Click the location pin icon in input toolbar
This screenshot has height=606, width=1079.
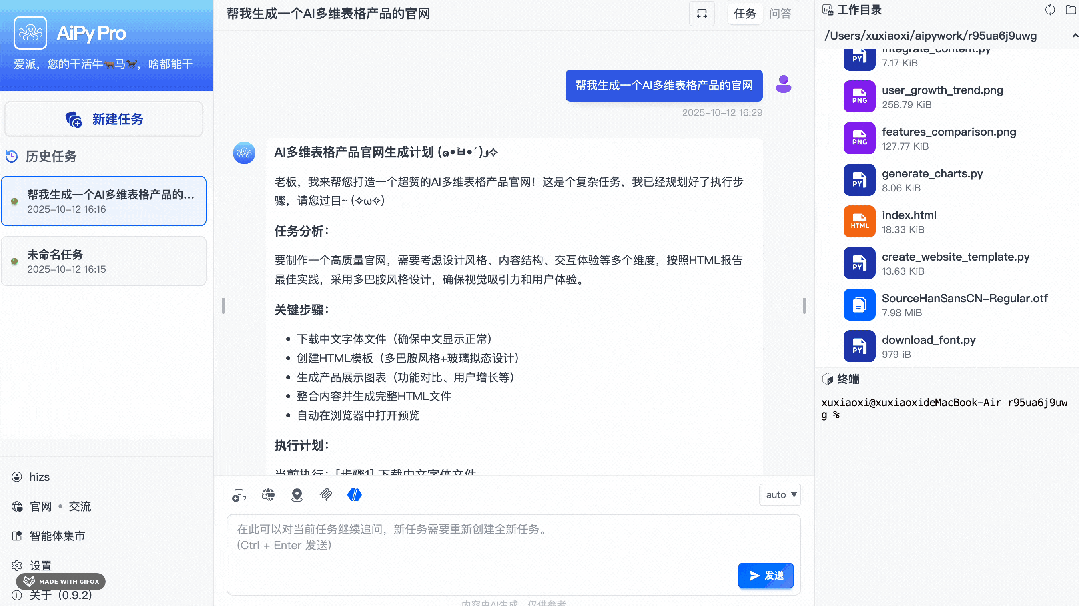coord(296,494)
